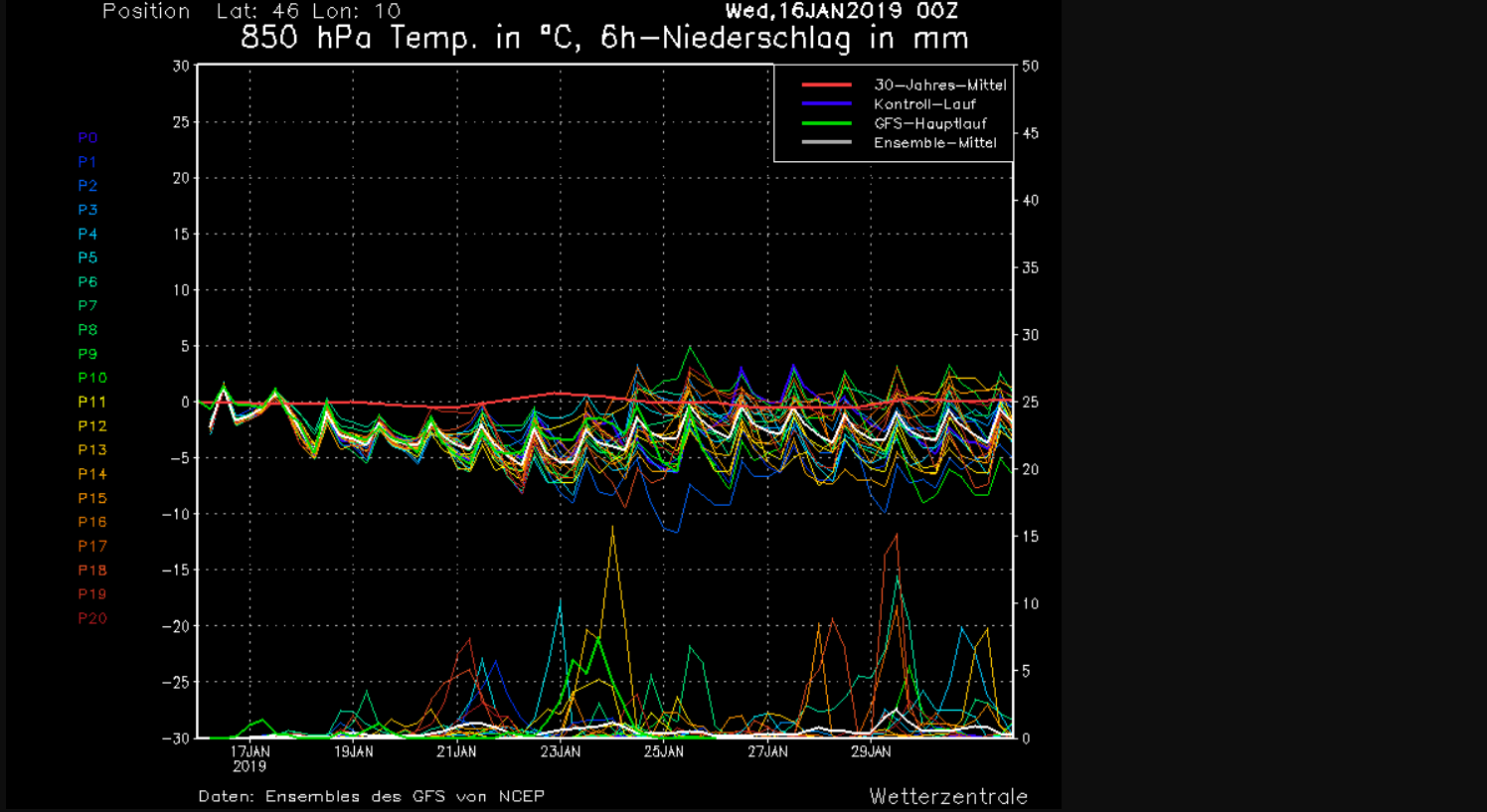Click the gray legend line for Ensemble-Mittel

tap(827, 143)
